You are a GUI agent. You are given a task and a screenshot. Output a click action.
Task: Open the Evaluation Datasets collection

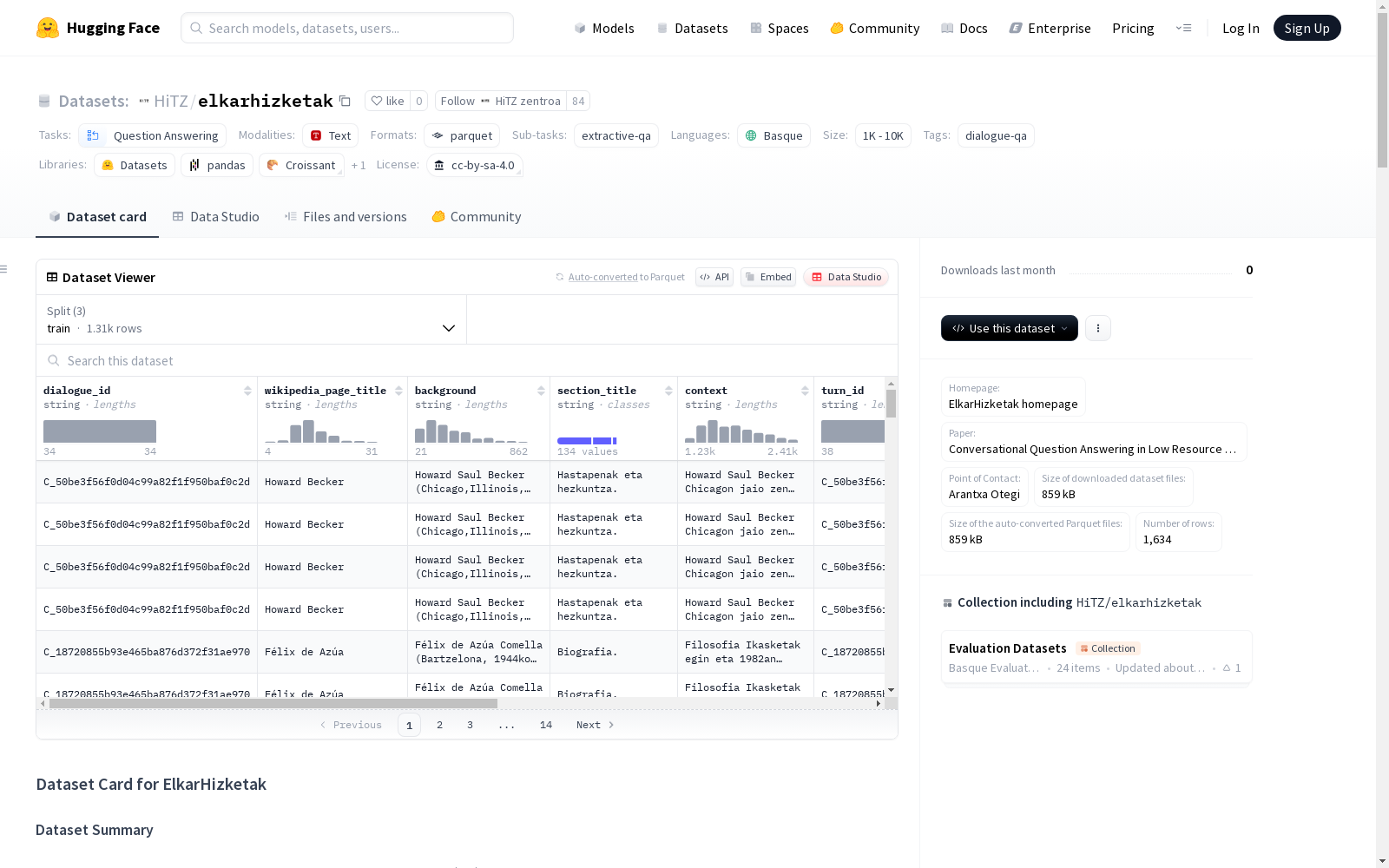tap(1096, 657)
